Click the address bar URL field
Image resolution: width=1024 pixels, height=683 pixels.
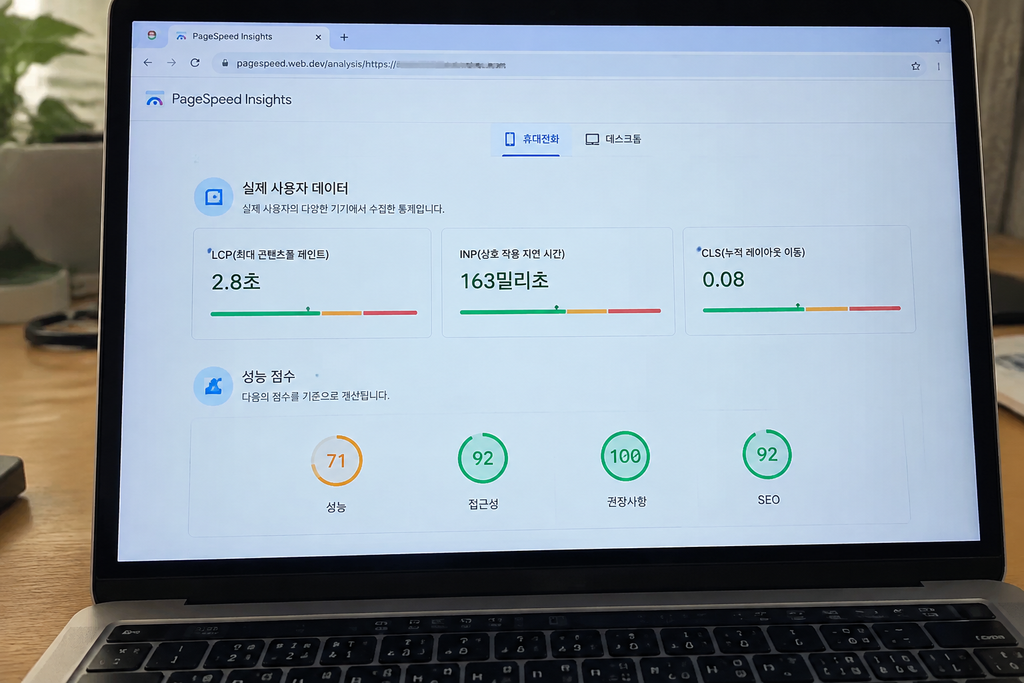pos(568,64)
